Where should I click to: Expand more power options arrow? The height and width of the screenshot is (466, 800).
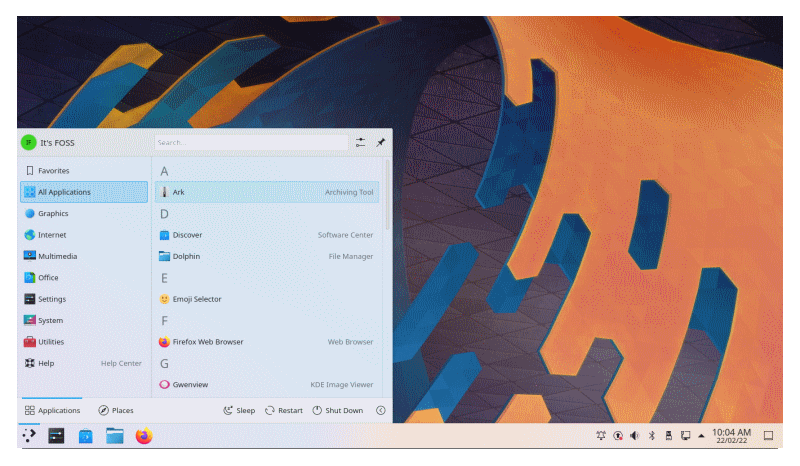[x=381, y=410]
